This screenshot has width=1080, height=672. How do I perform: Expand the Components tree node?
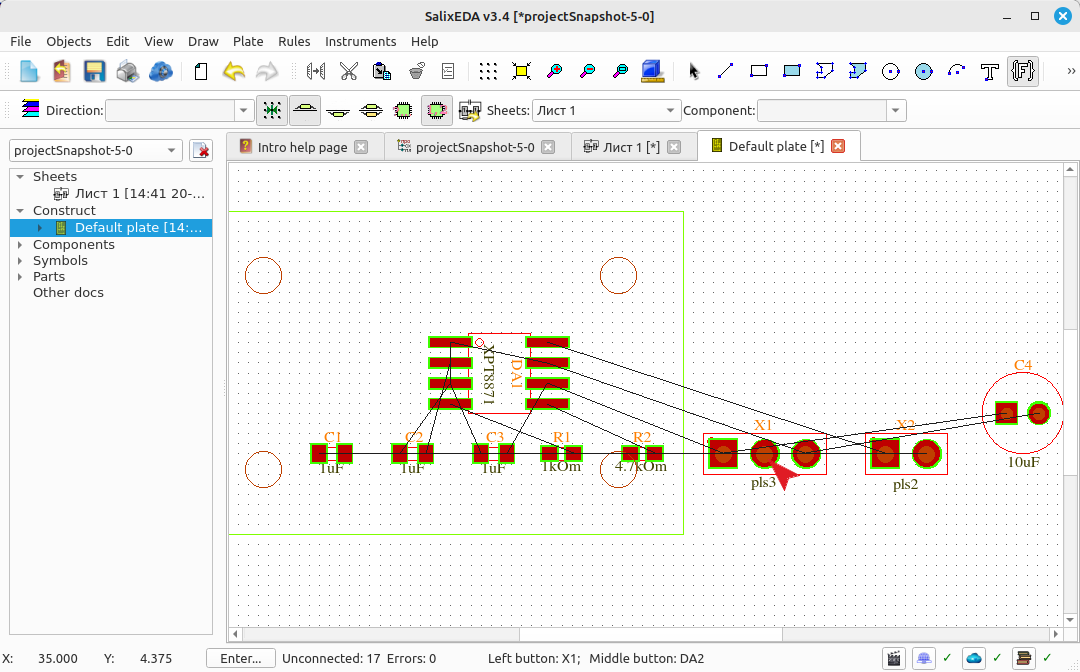[x=20, y=244]
